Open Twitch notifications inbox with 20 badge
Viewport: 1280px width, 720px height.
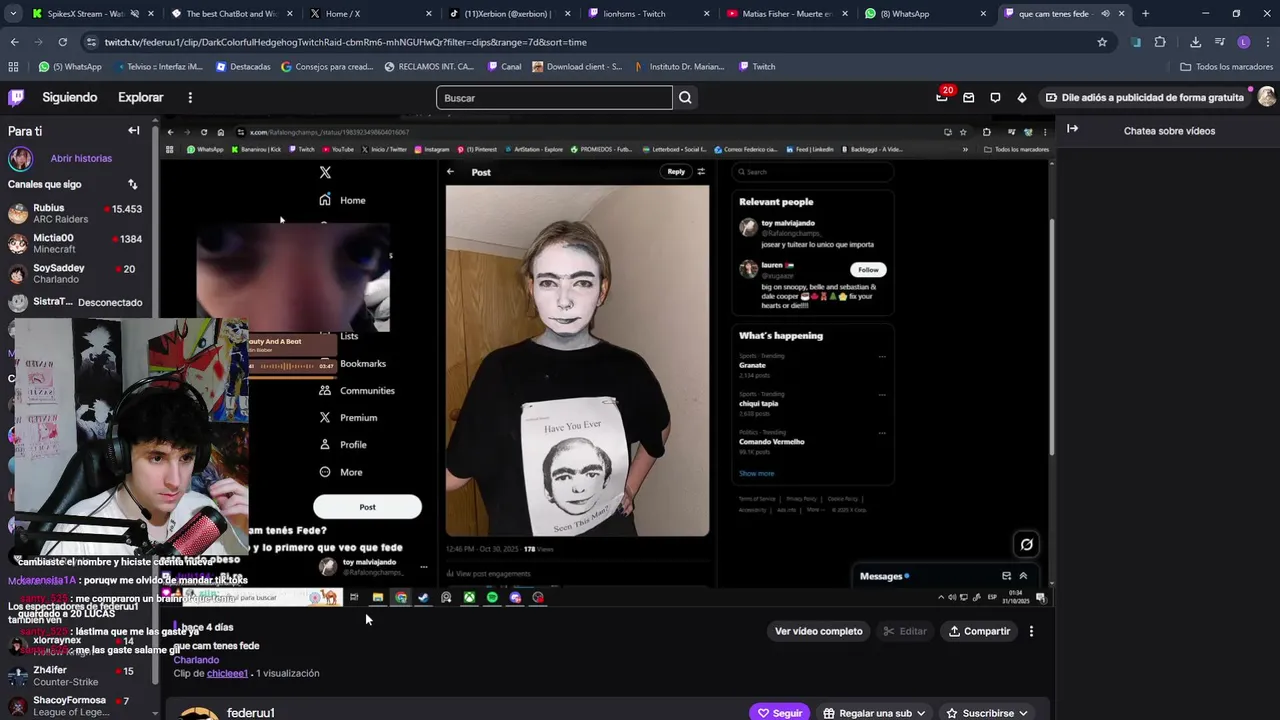pos(942,97)
